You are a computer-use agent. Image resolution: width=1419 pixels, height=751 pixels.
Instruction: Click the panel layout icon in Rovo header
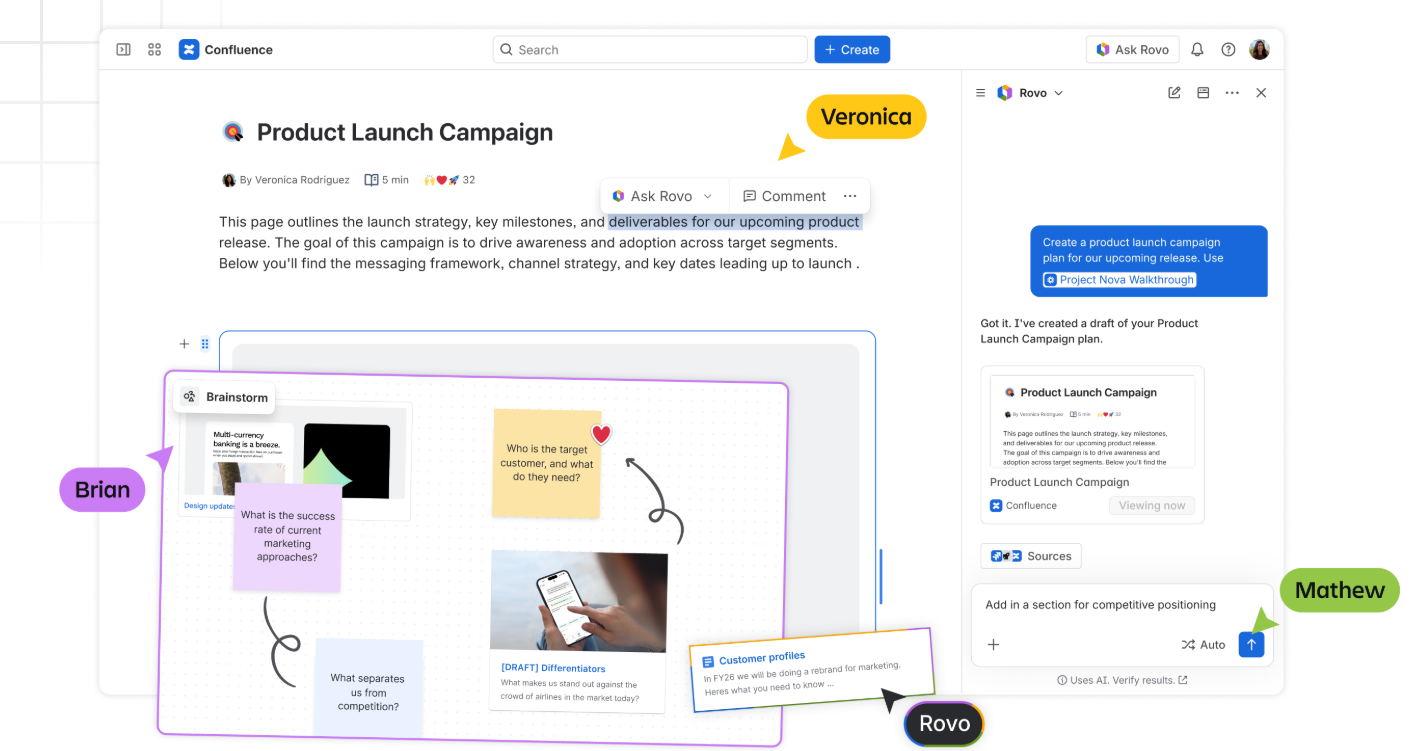[x=1203, y=93]
